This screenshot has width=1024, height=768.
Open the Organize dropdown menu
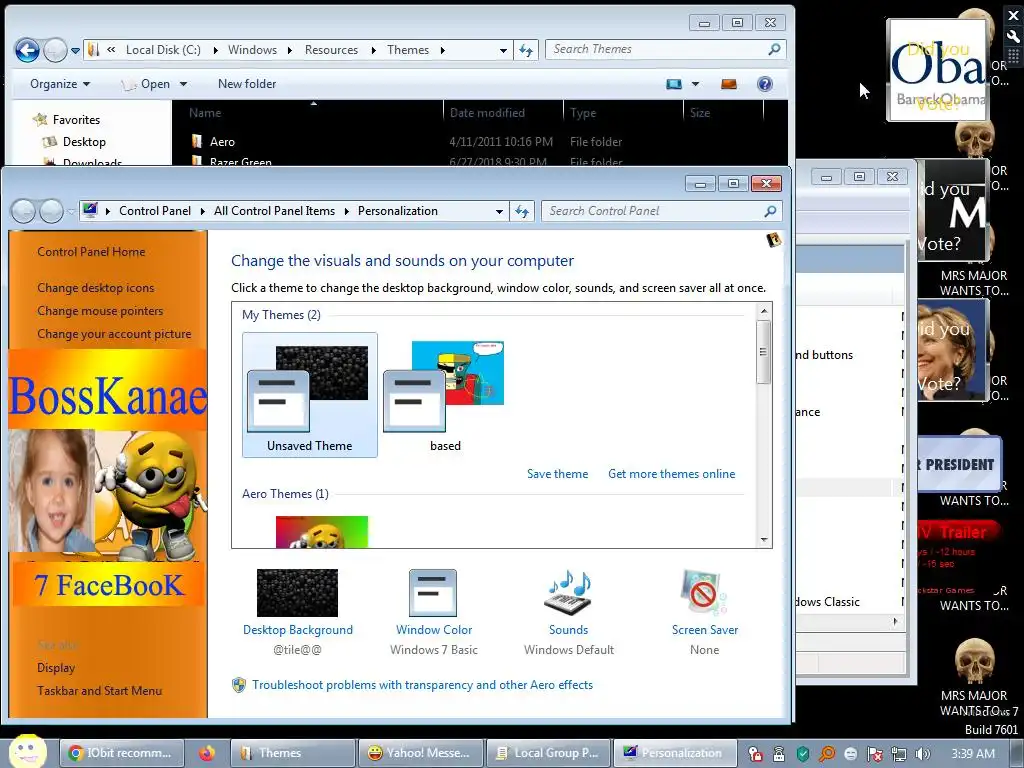[60, 84]
